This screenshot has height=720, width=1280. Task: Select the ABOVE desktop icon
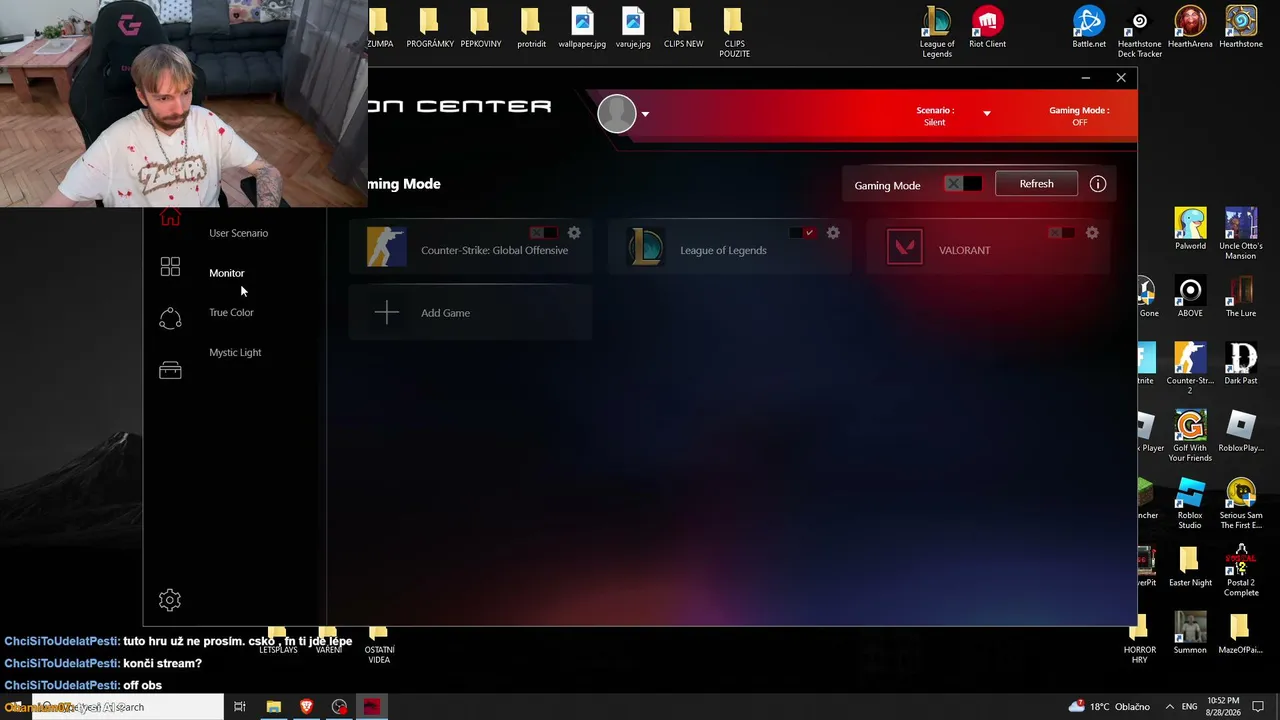click(1190, 297)
